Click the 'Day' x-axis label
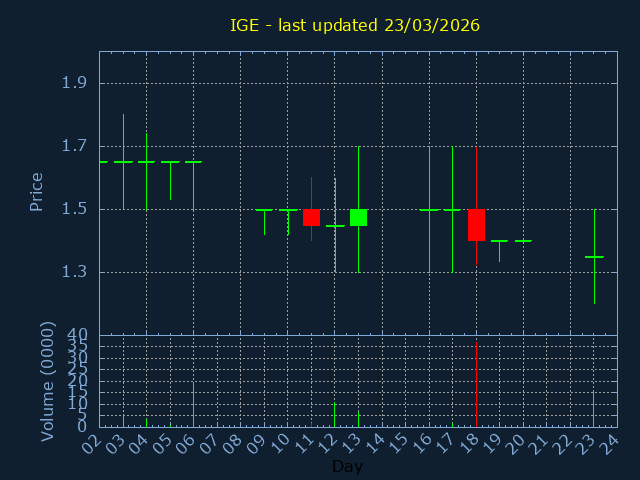Viewport: 640px width, 480px height. pyautogui.click(x=347, y=466)
